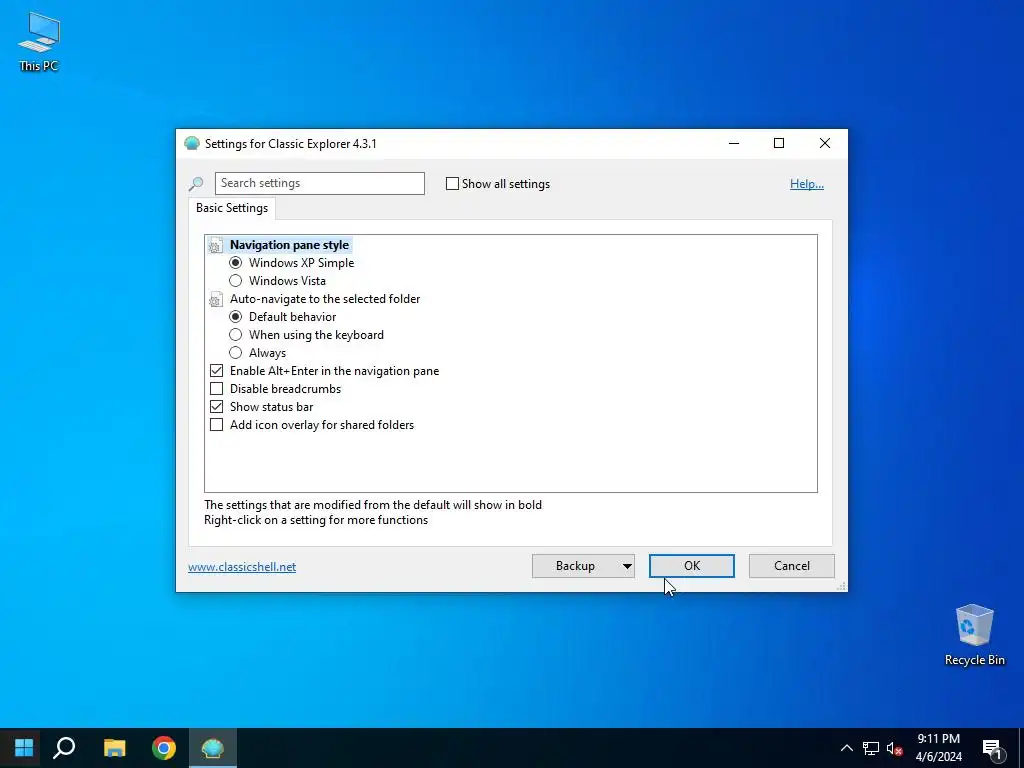The height and width of the screenshot is (768, 1024).
Task: Switch to the Basic Settings tab
Action: [232, 208]
